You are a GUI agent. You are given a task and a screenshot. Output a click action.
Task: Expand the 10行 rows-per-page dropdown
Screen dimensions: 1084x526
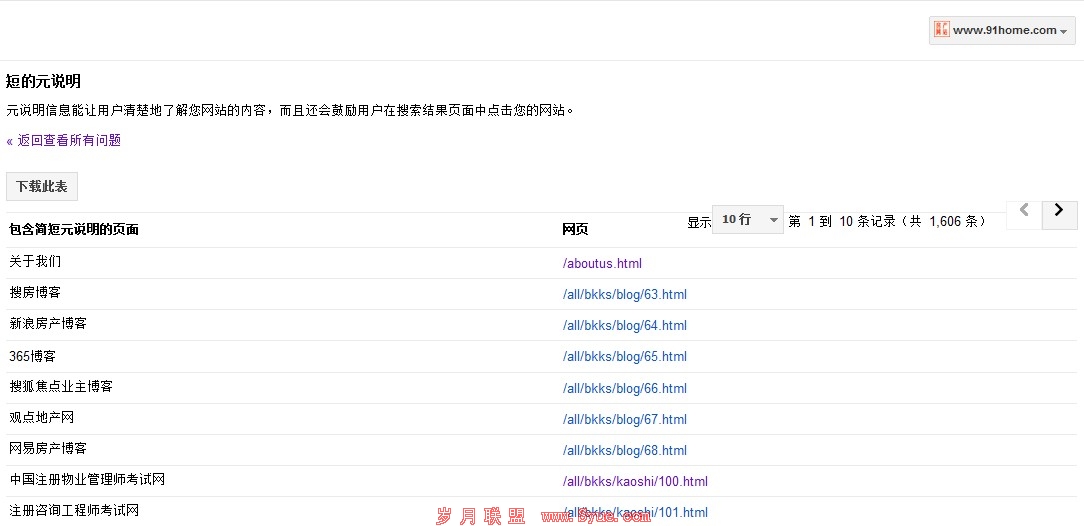pyautogui.click(x=747, y=220)
